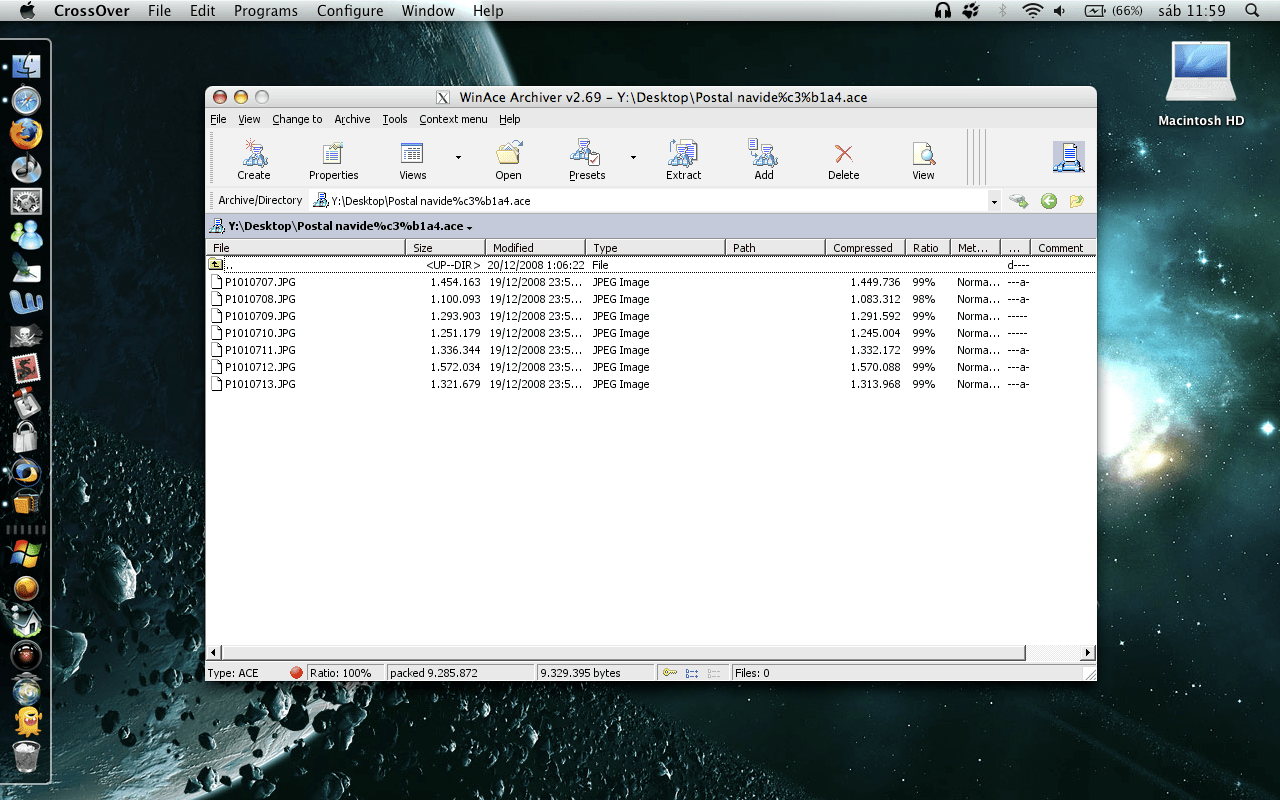Screen dimensions: 1280x800
Task: Click the greyed list icon in status bar
Action: (x=714, y=673)
